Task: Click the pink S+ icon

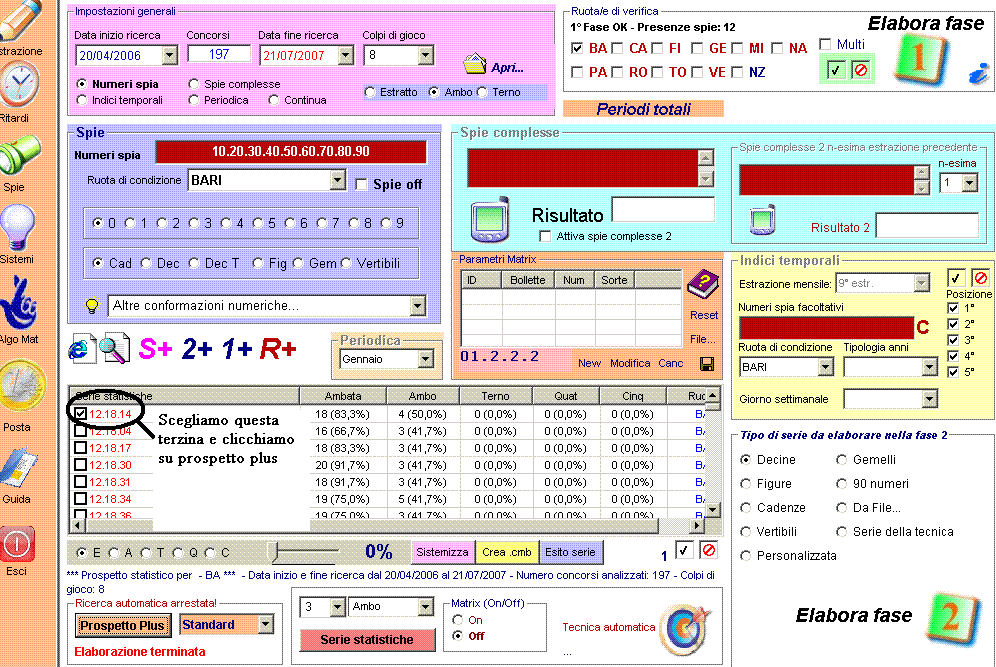Action: [155, 349]
